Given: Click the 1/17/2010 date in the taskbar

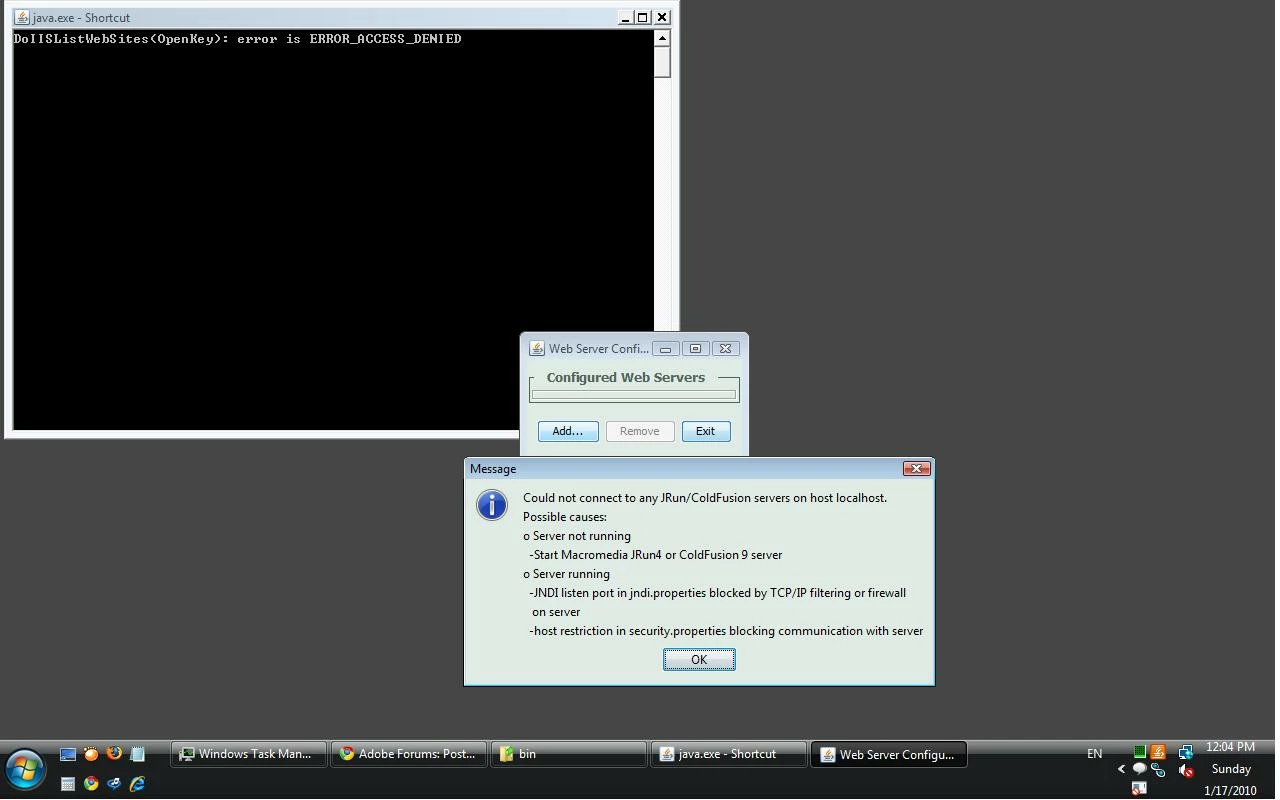Looking at the screenshot, I should 1230,790.
